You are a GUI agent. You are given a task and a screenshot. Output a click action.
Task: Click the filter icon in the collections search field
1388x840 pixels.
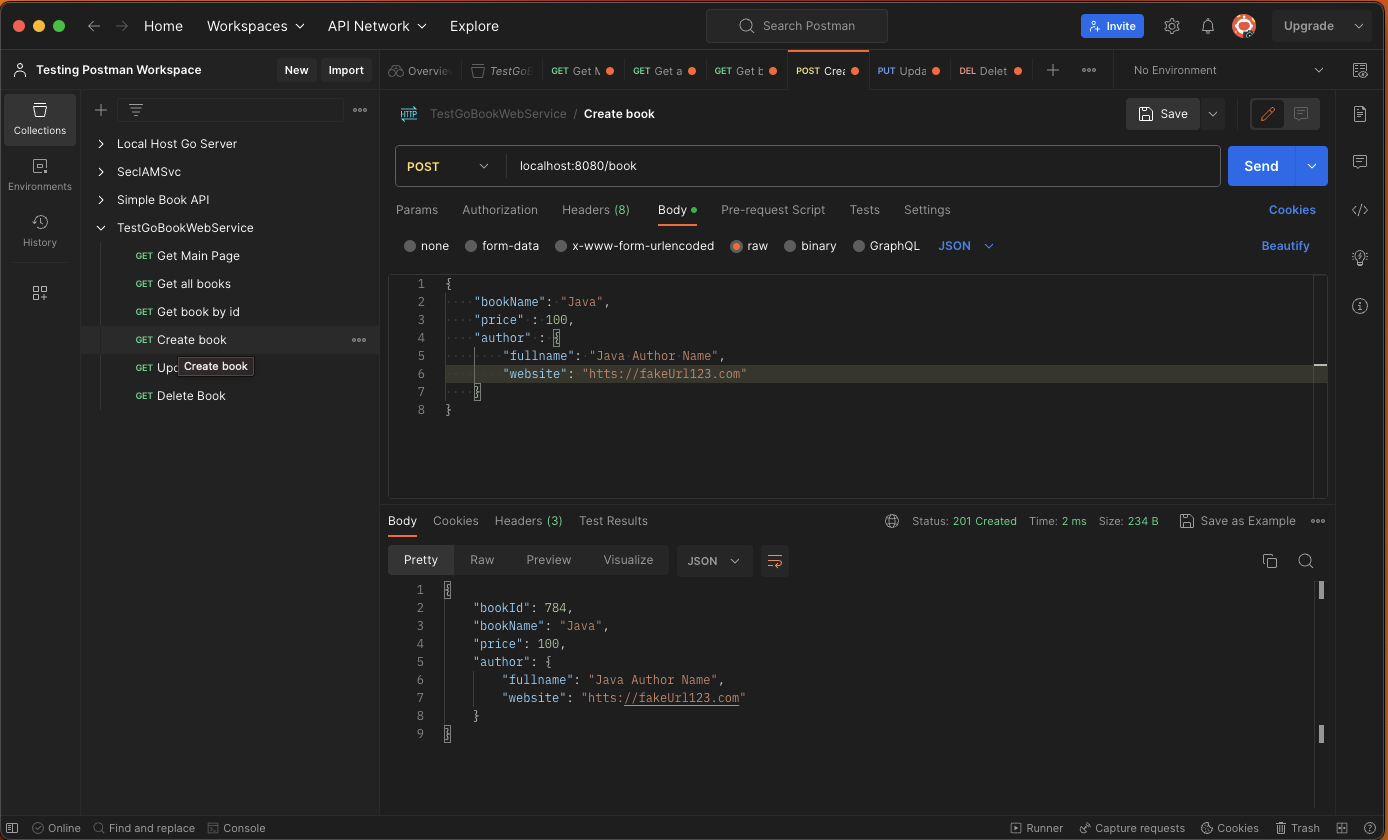tap(136, 110)
